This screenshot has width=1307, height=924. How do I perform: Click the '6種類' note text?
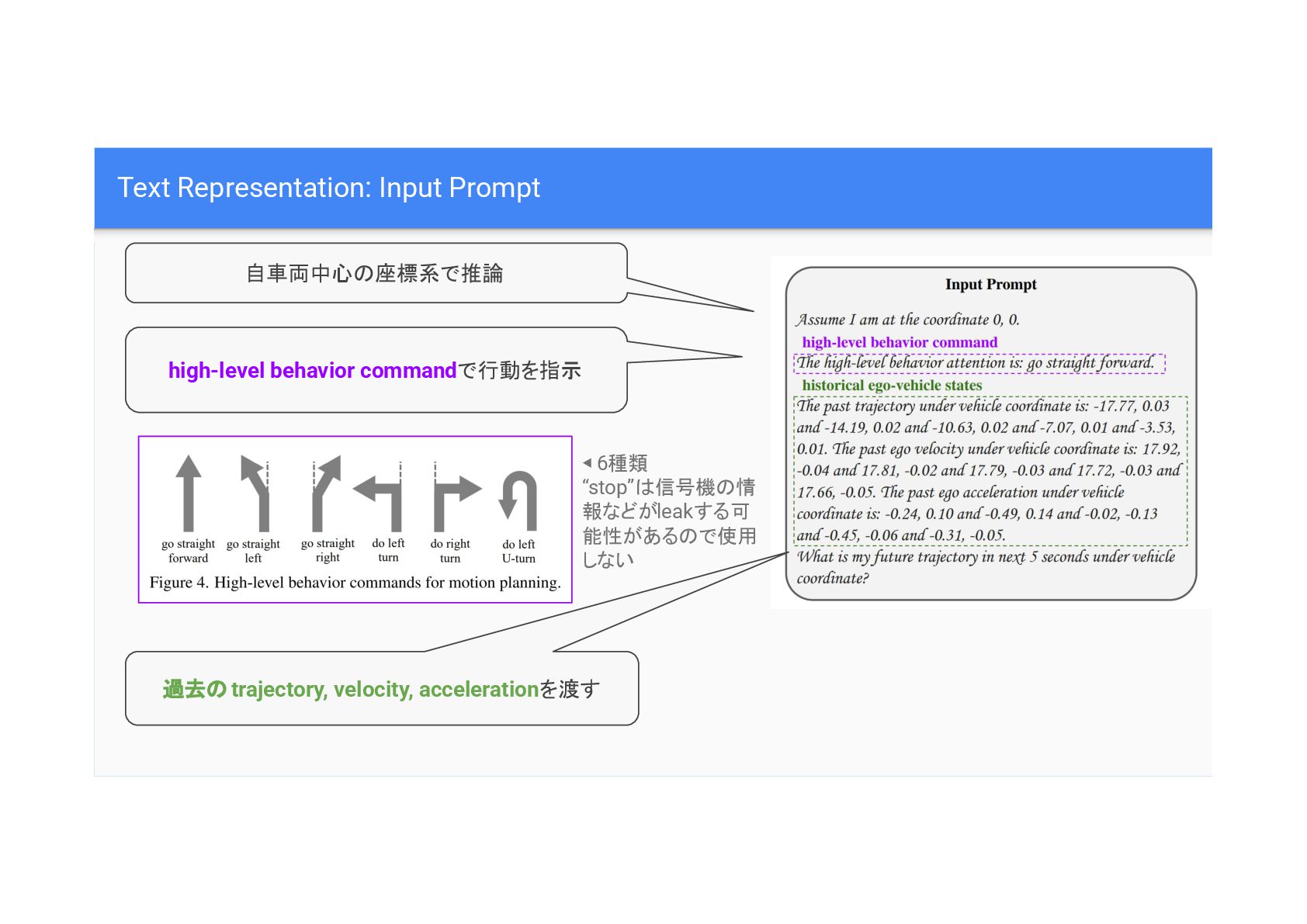pyautogui.click(x=622, y=463)
